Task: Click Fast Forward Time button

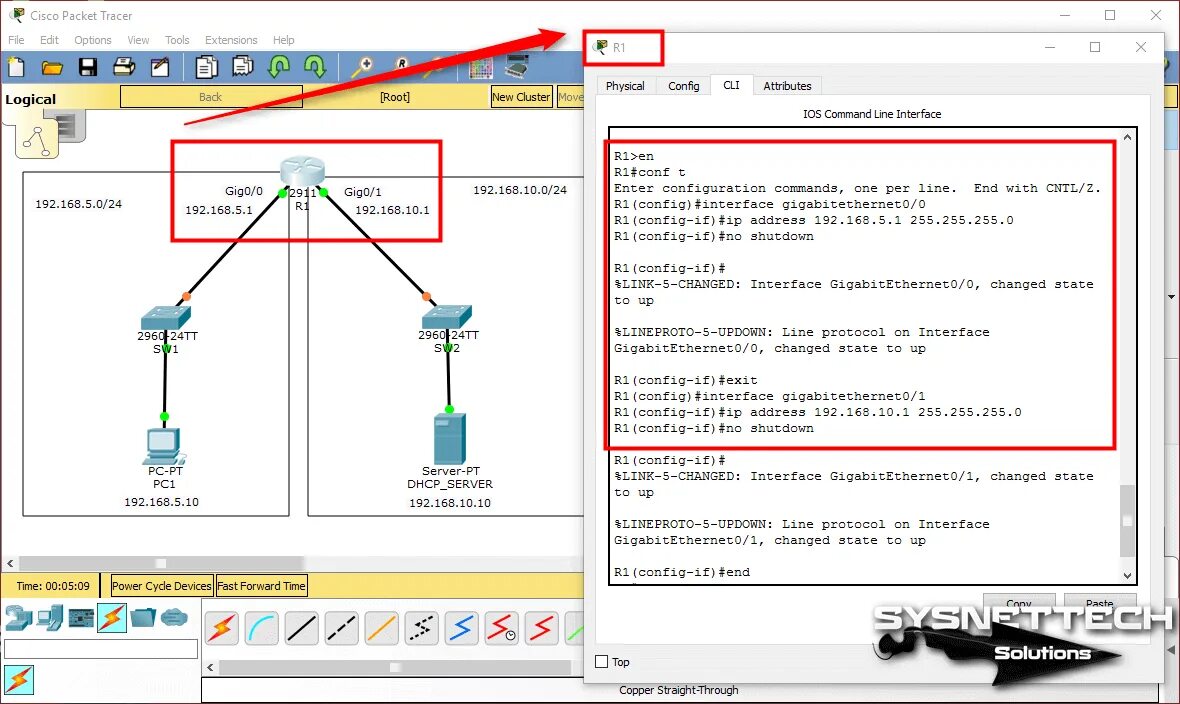Action: coord(261,586)
